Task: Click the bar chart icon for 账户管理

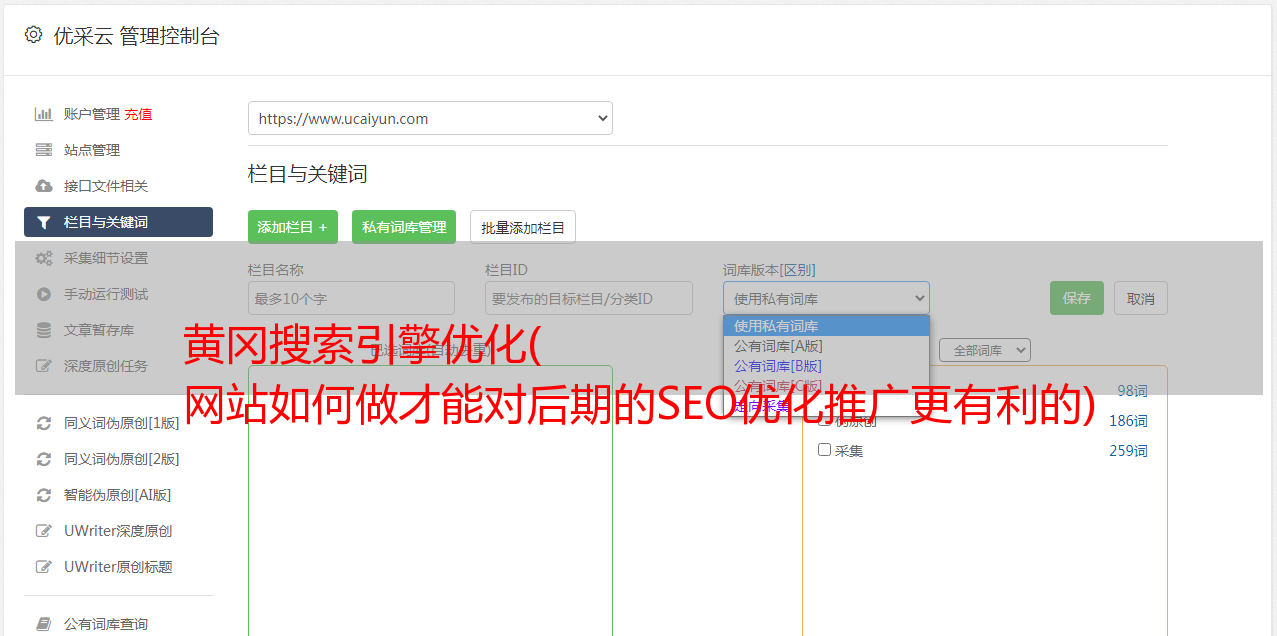Action: (x=43, y=114)
